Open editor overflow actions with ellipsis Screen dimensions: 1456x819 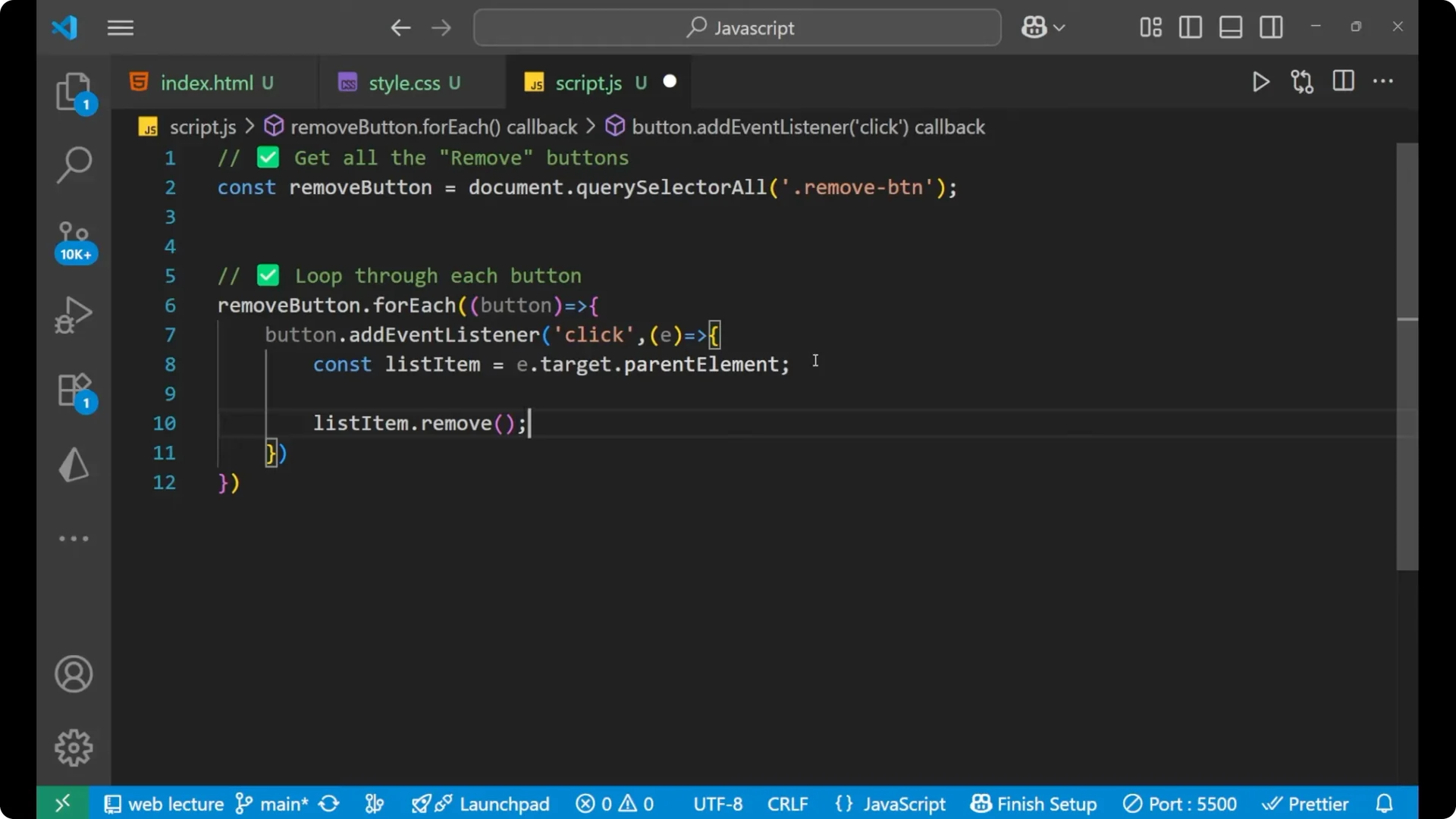tap(1384, 81)
